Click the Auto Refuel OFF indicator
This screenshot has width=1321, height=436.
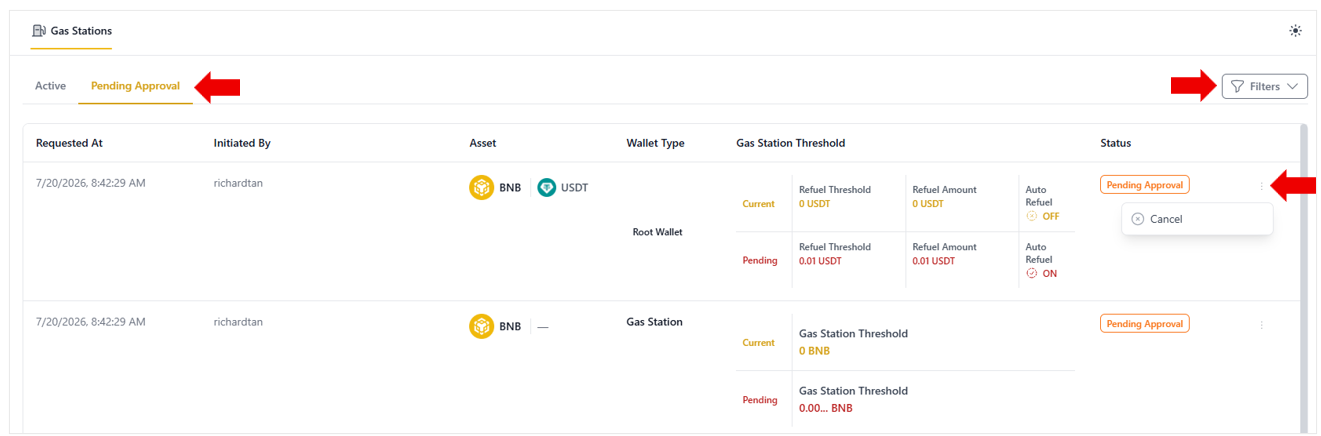coord(1042,216)
